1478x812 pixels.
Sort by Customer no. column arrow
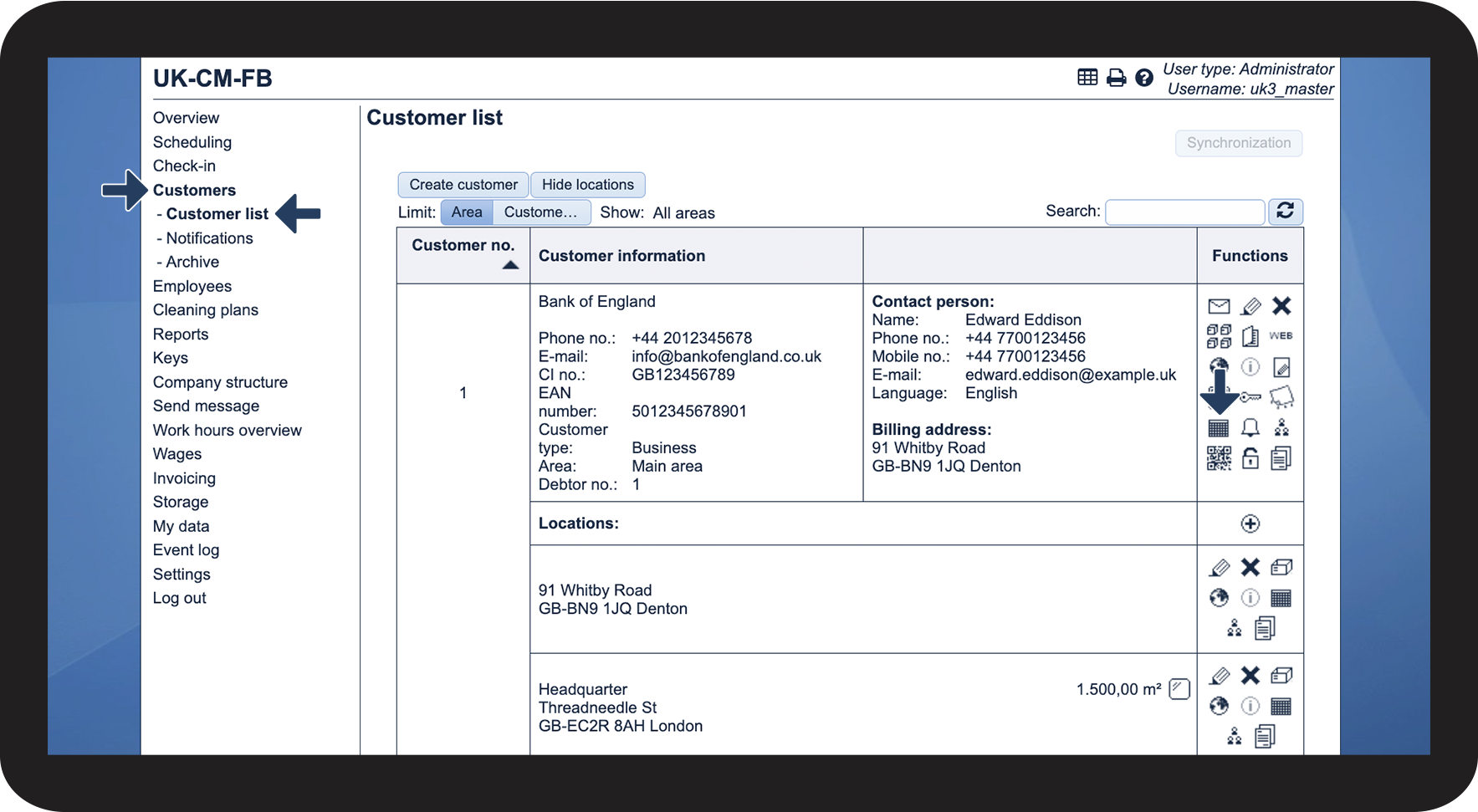pyautogui.click(x=510, y=265)
